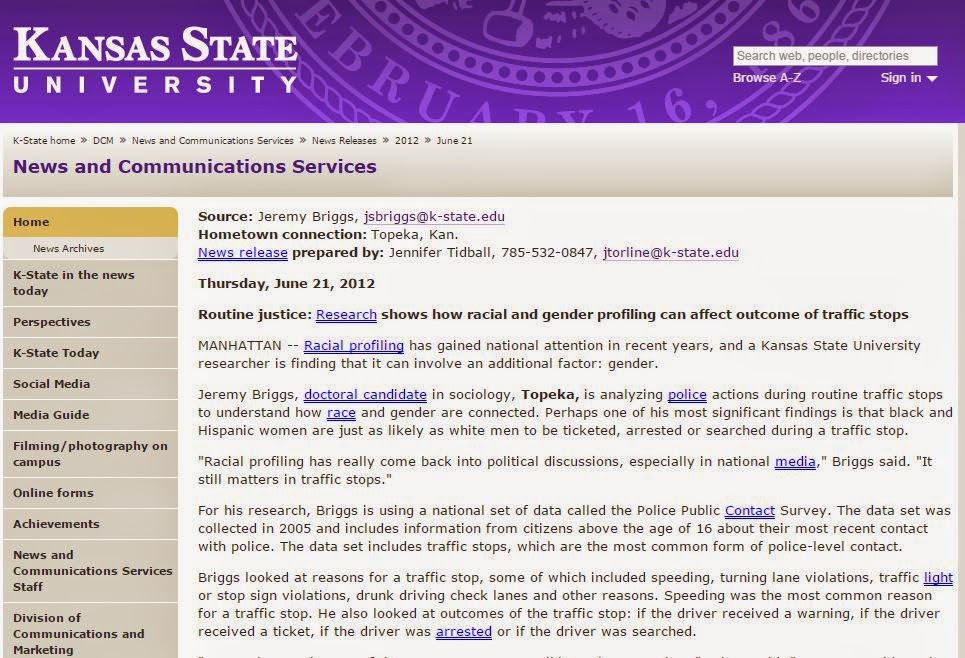The height and width of the screenshot is (658, 965).
Task: Open the Racial profiling link
Action: (x=354, y=345)
